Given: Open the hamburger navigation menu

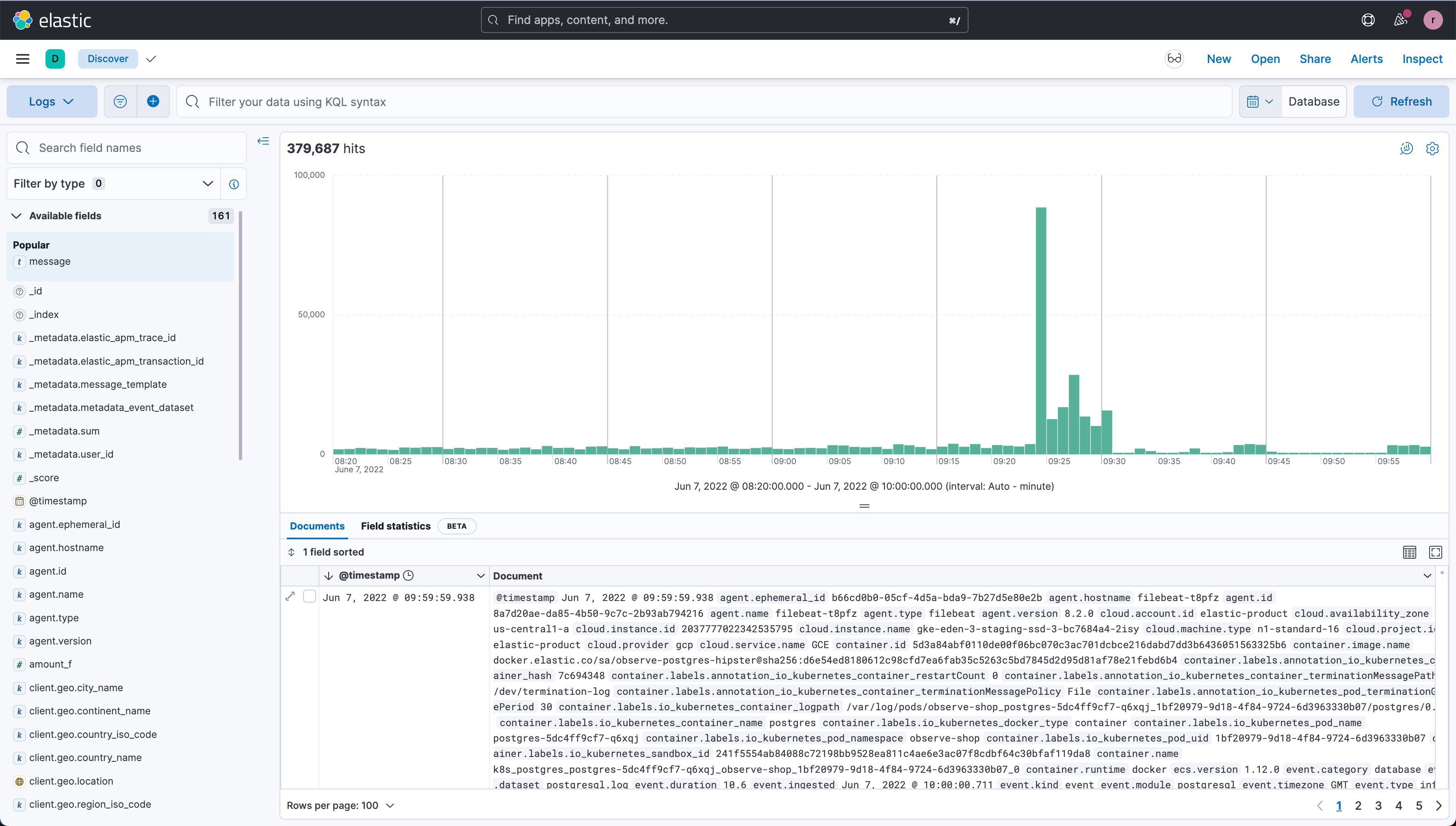Looking at the screenshot, I should (x=23, y=59).
